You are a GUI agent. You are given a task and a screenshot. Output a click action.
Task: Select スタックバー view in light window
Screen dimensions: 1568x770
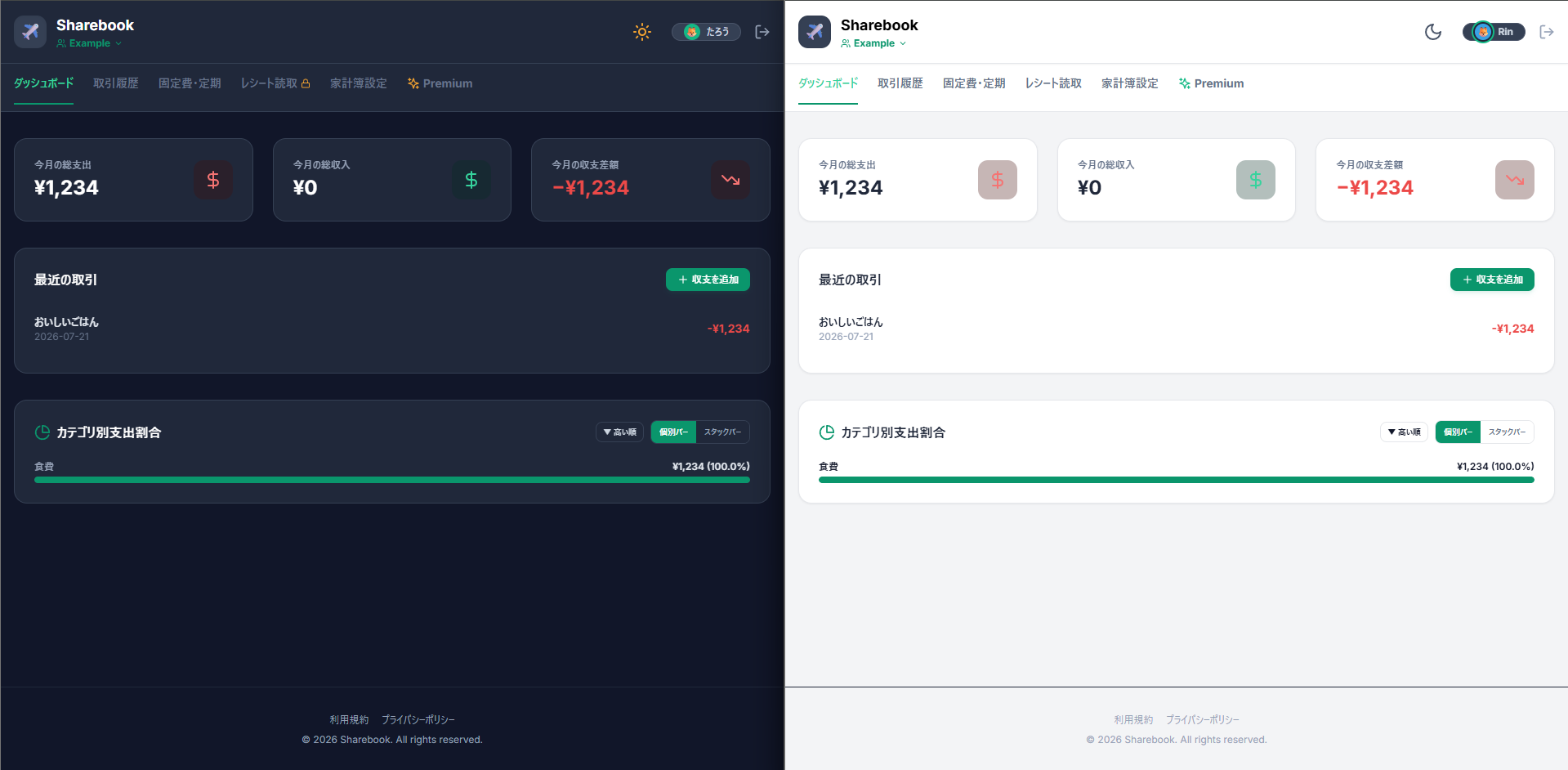point(1507,432)
